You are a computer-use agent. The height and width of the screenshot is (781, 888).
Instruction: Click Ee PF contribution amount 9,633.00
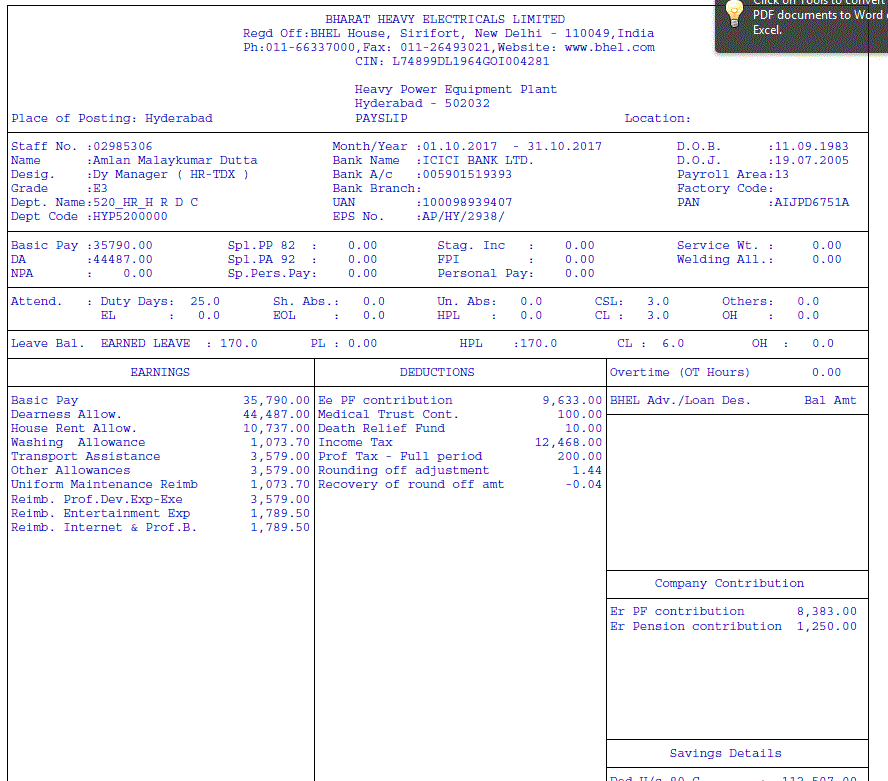click(572, 400)
